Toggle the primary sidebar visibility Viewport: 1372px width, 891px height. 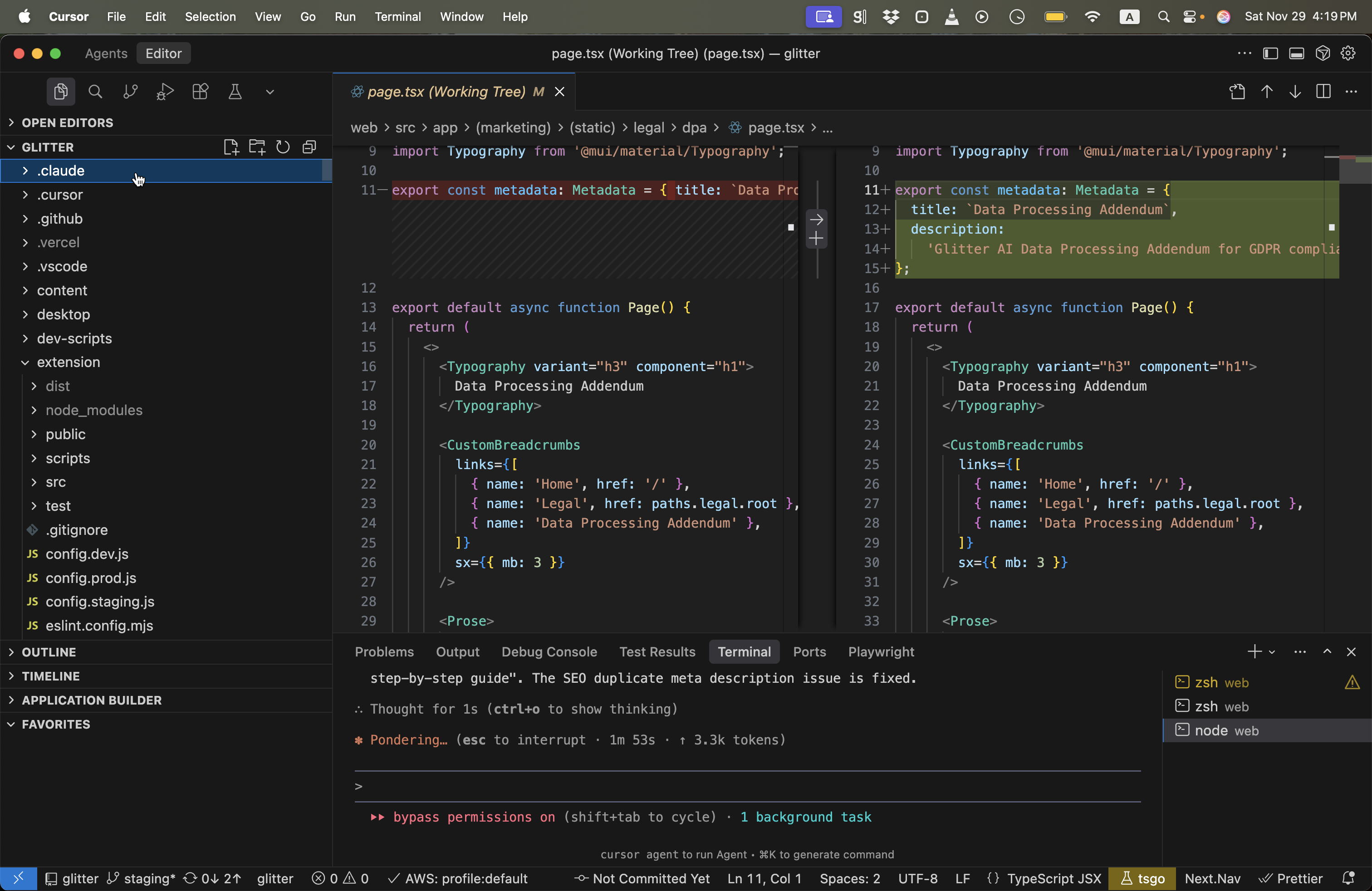tap(1270, 53)
